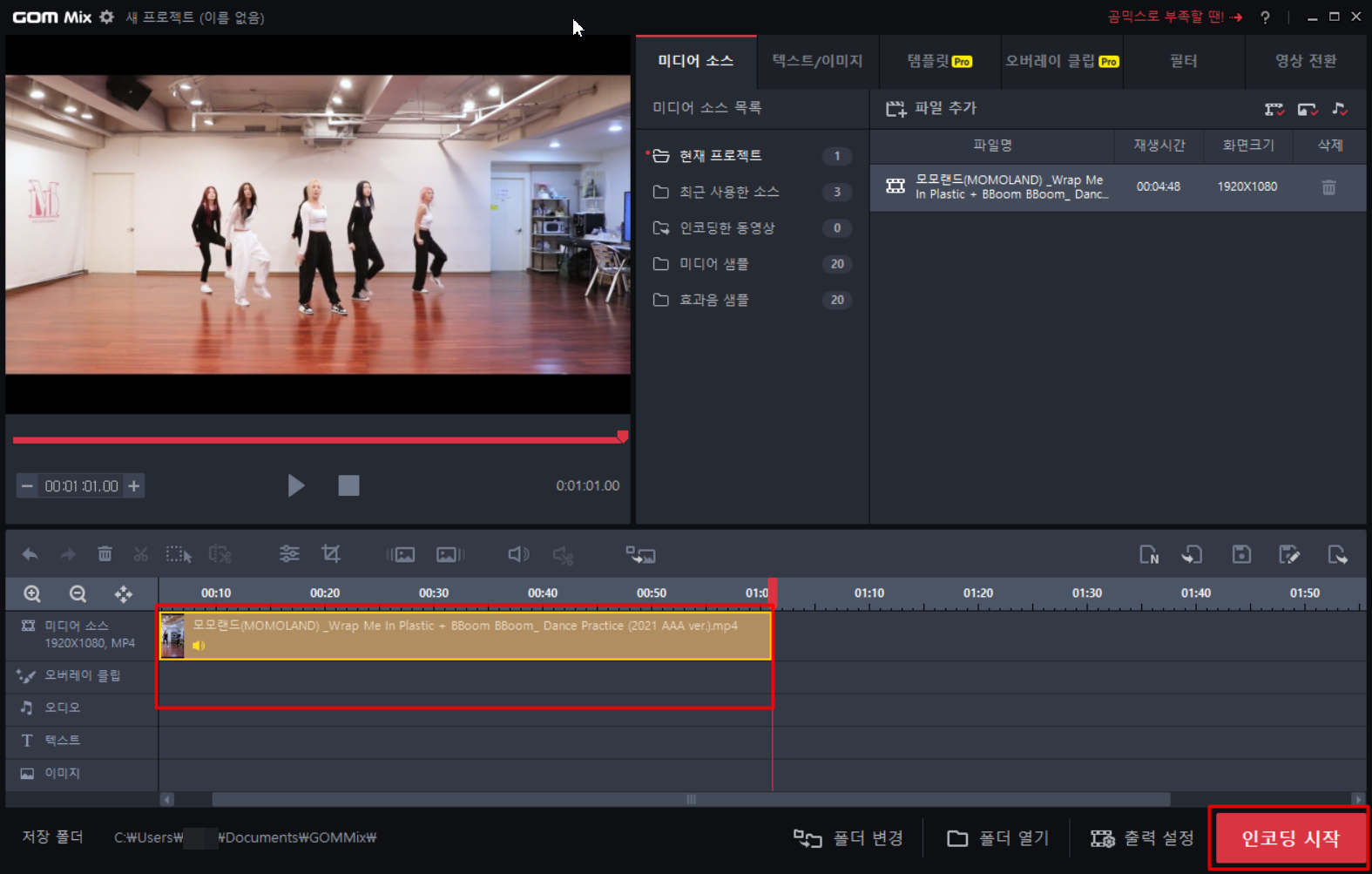
Task: Click the redo arrow in timeline toolbar
Action: click(67, 554)
